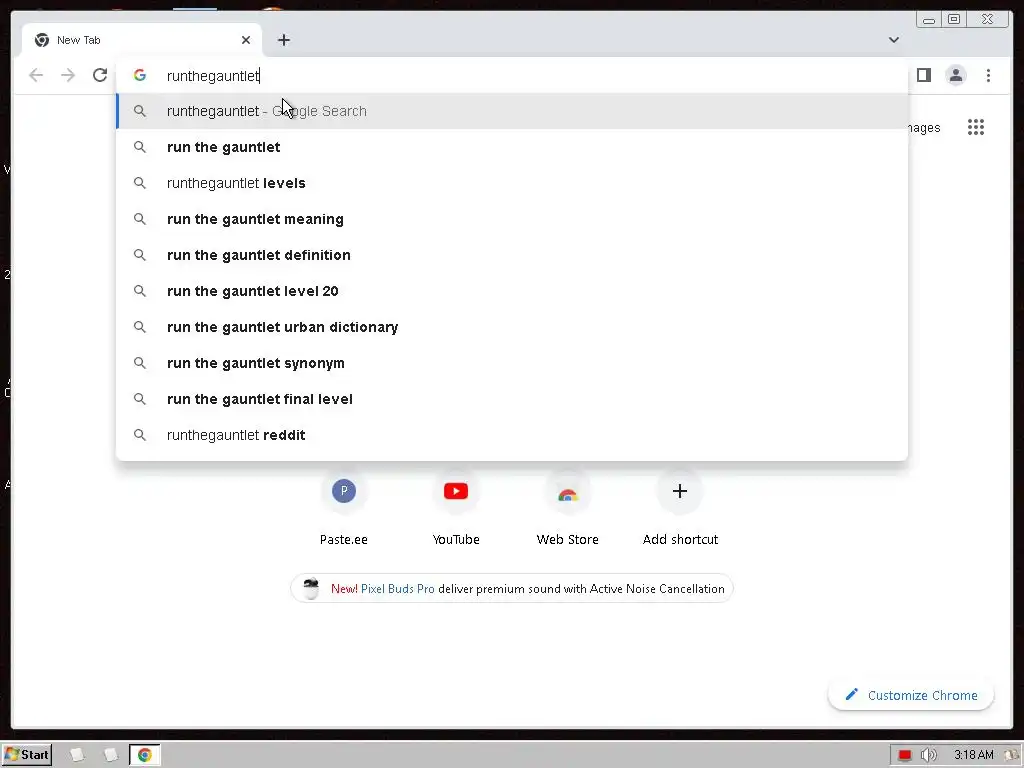Expand the tab search chevron

point(893,40)
